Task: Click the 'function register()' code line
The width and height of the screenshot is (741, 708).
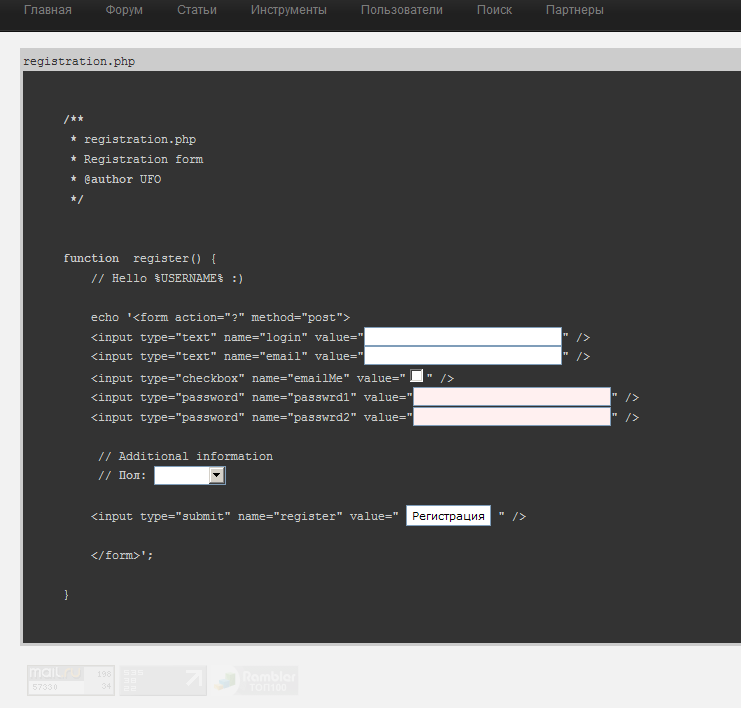Action: [x=139, y=258]
